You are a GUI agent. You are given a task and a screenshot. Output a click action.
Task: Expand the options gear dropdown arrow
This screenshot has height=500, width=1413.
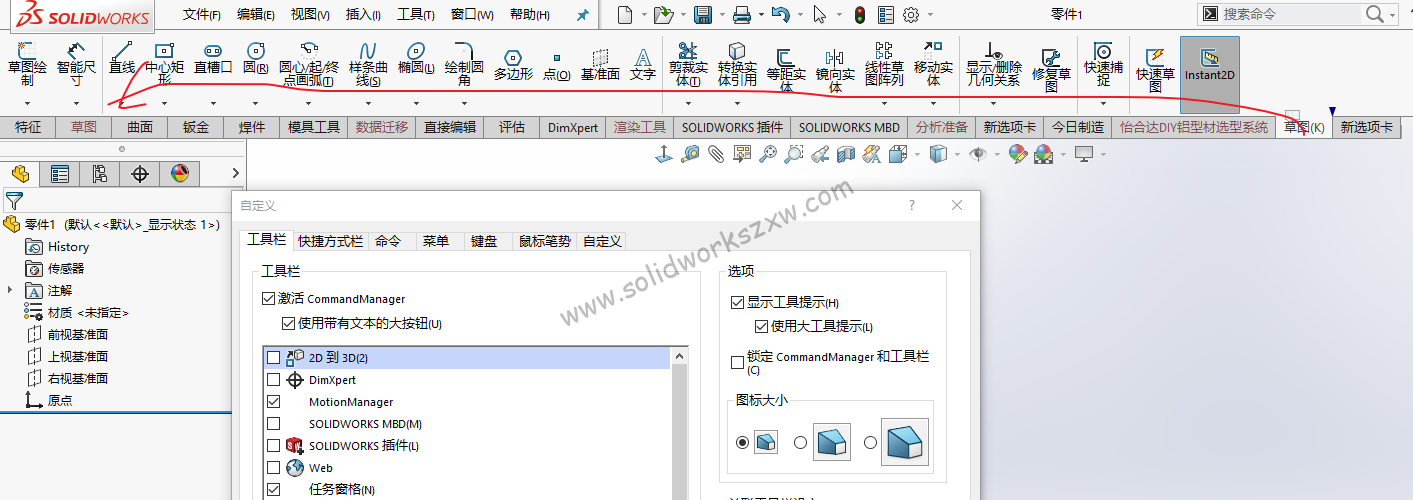(930, 15)
